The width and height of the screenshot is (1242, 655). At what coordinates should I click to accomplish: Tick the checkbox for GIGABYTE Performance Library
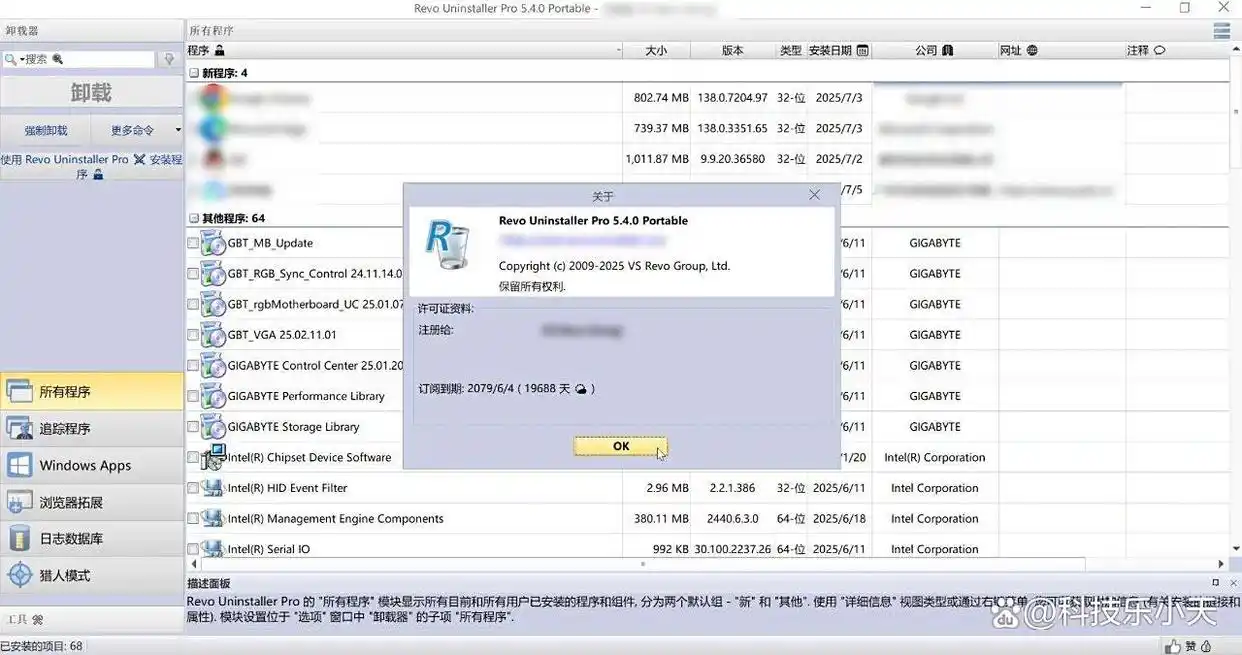point(193,396)
